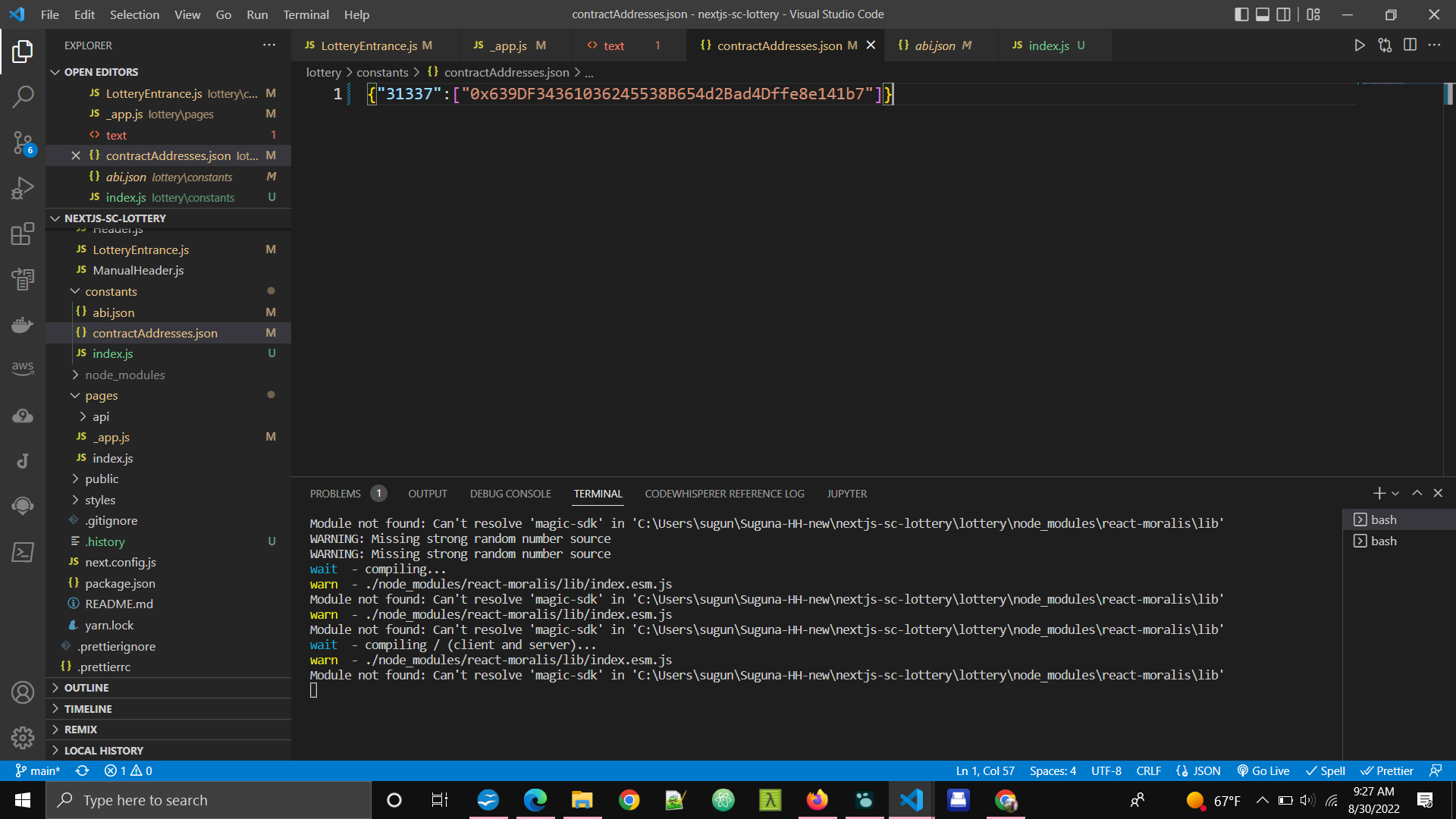1456x819 pixels.
Task: Open the Extensions view
Action: pyautogui.click(x=22, y=234)
